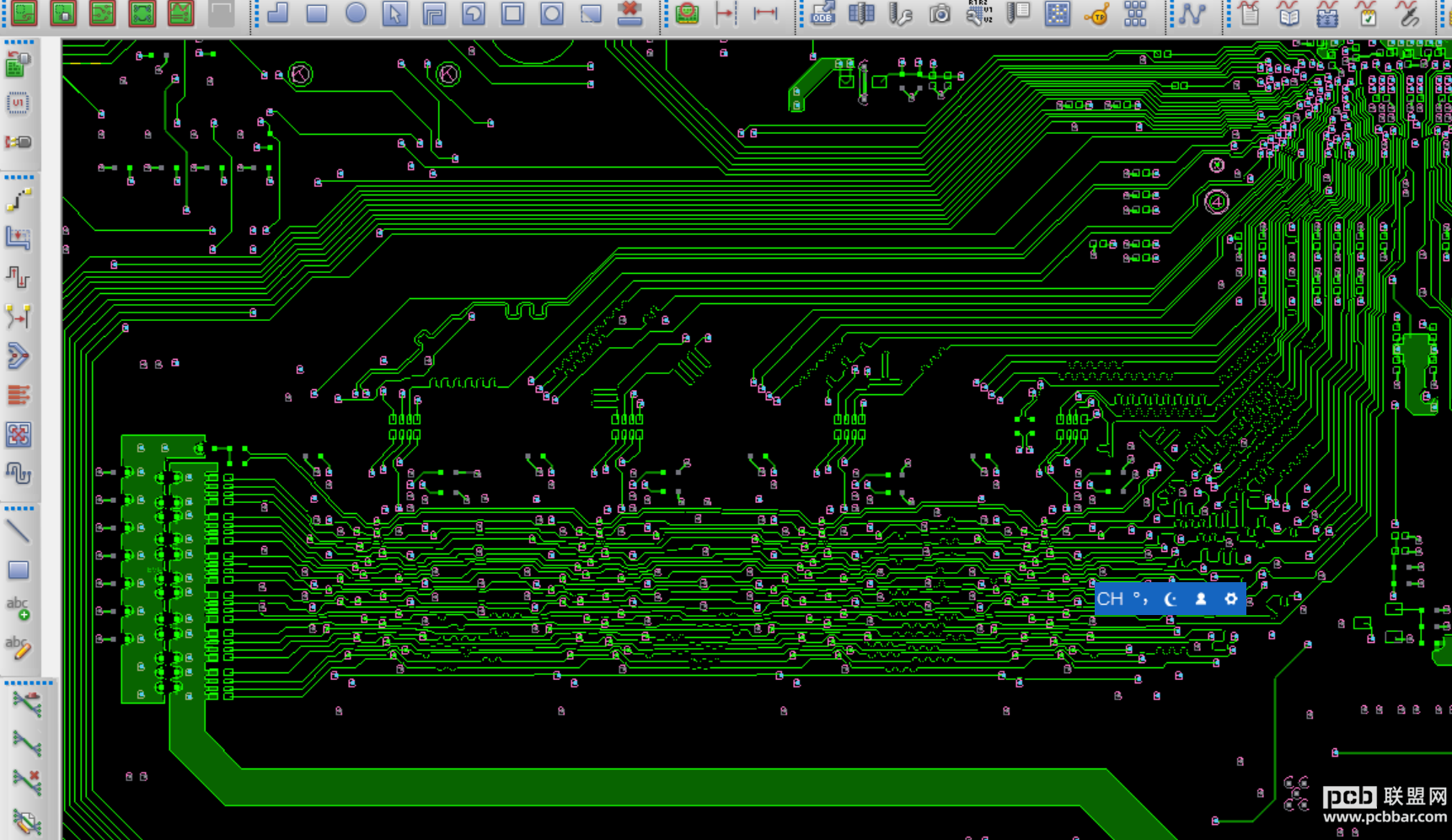The width and height of the screenshot is (1452, 840).
Task: Click the Shape Void Circle icon
Action: tap(552, 13)
